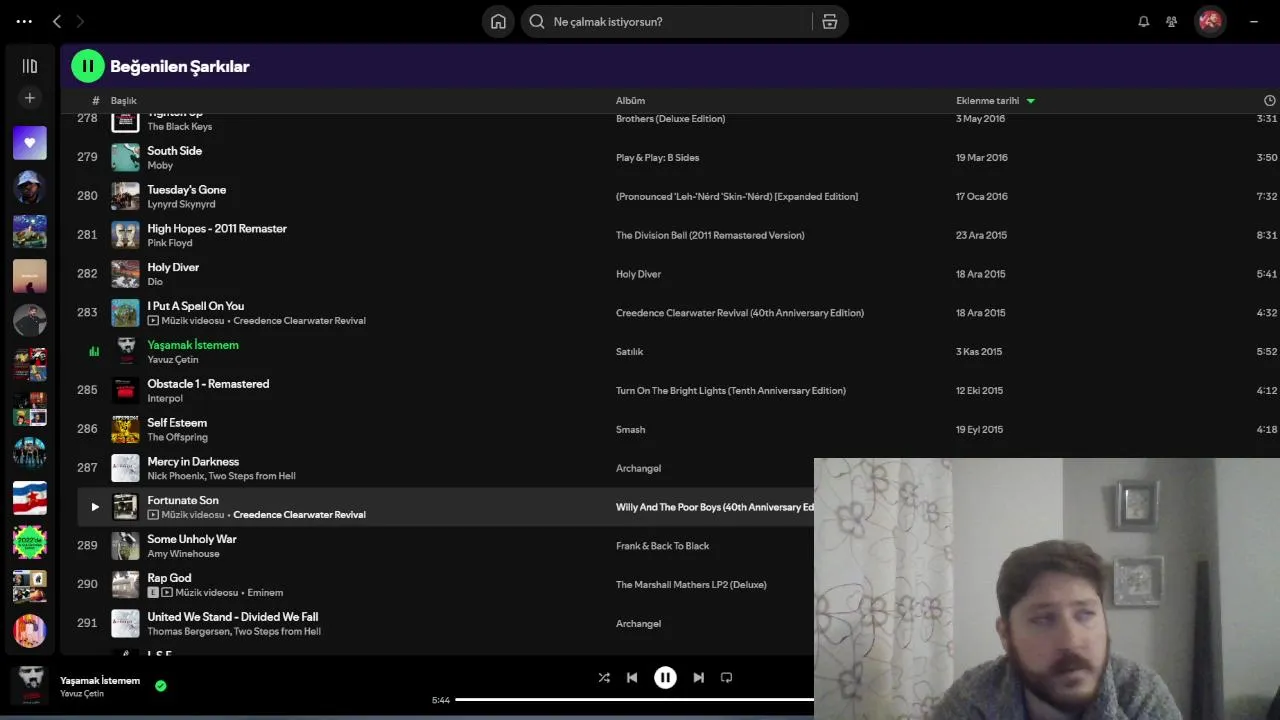Select 'Rap God' track title
This screenshot has height=720, width=1280.
(169, 578)
